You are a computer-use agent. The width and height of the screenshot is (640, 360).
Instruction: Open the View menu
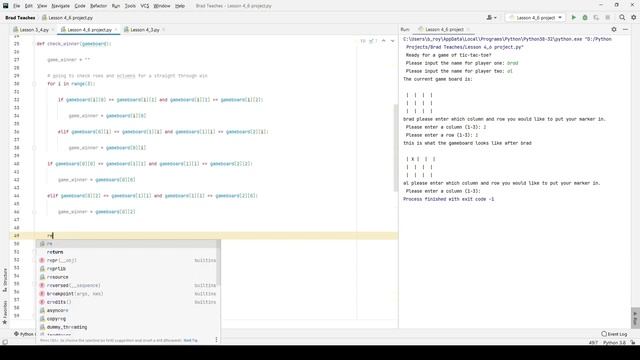[x=42, y=6]
